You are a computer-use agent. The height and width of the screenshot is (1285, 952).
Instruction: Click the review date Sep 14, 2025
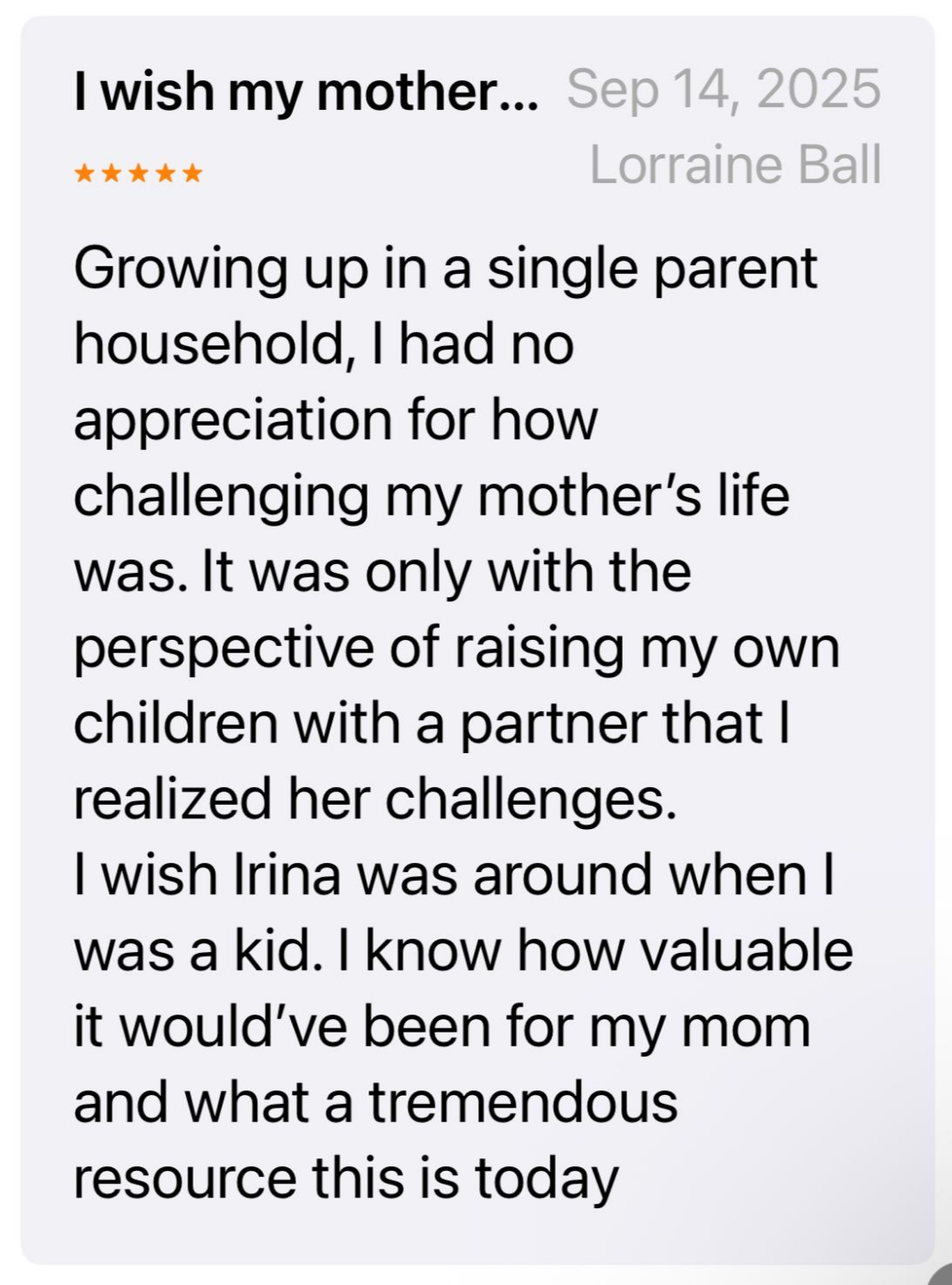pos(724,89)
